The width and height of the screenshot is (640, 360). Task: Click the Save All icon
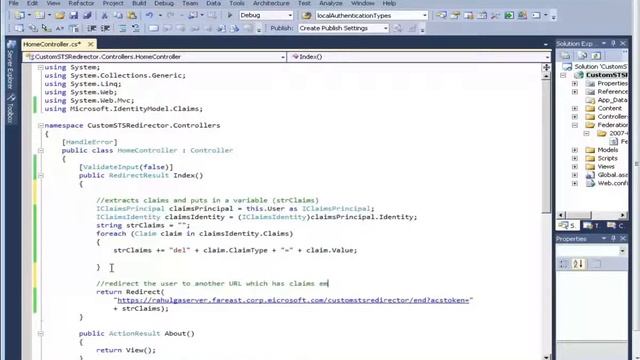coord(87,16)
